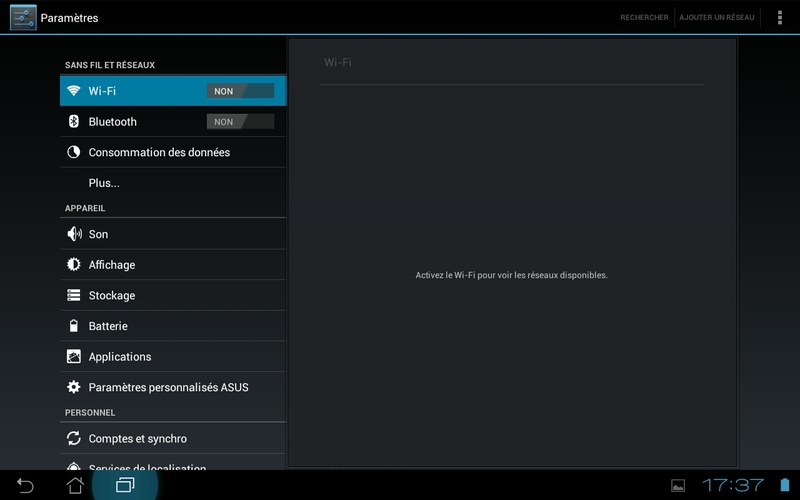Tap the Paramètres title text

[x=69, y=18]
